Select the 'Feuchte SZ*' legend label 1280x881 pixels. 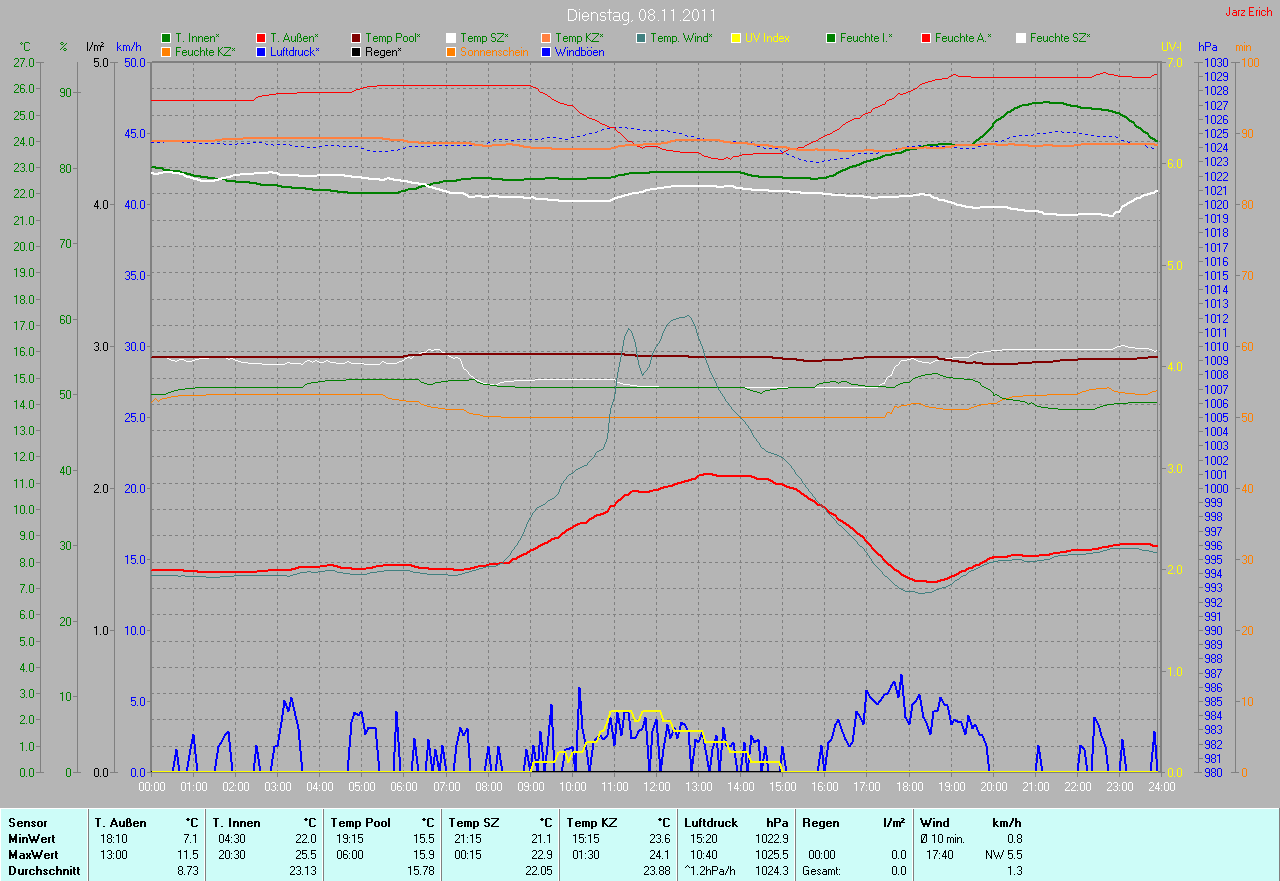tap(1061, 38)
